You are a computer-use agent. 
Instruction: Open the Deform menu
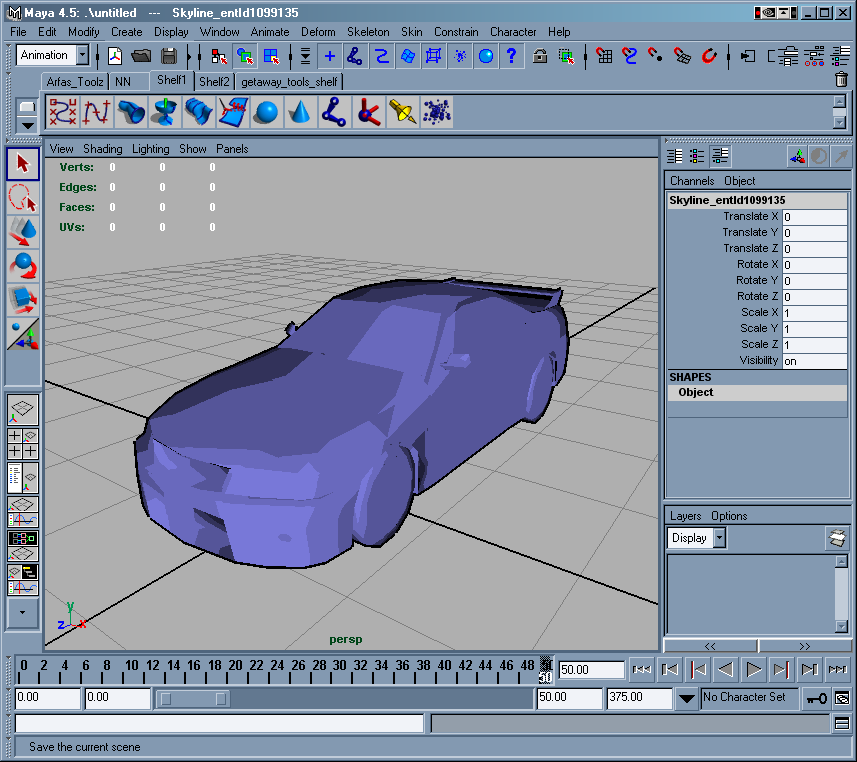tap(318, 32)
